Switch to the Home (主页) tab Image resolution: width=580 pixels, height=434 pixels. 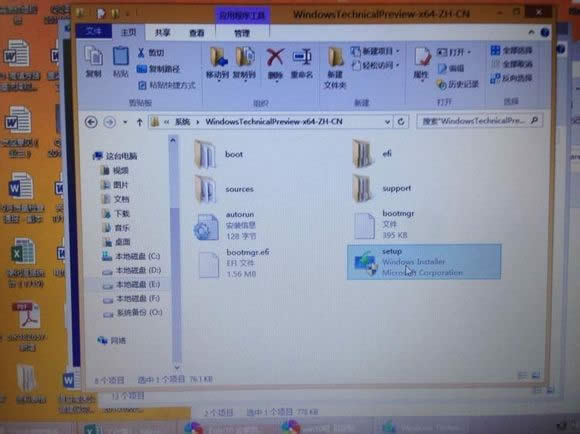tap(128, 32)
